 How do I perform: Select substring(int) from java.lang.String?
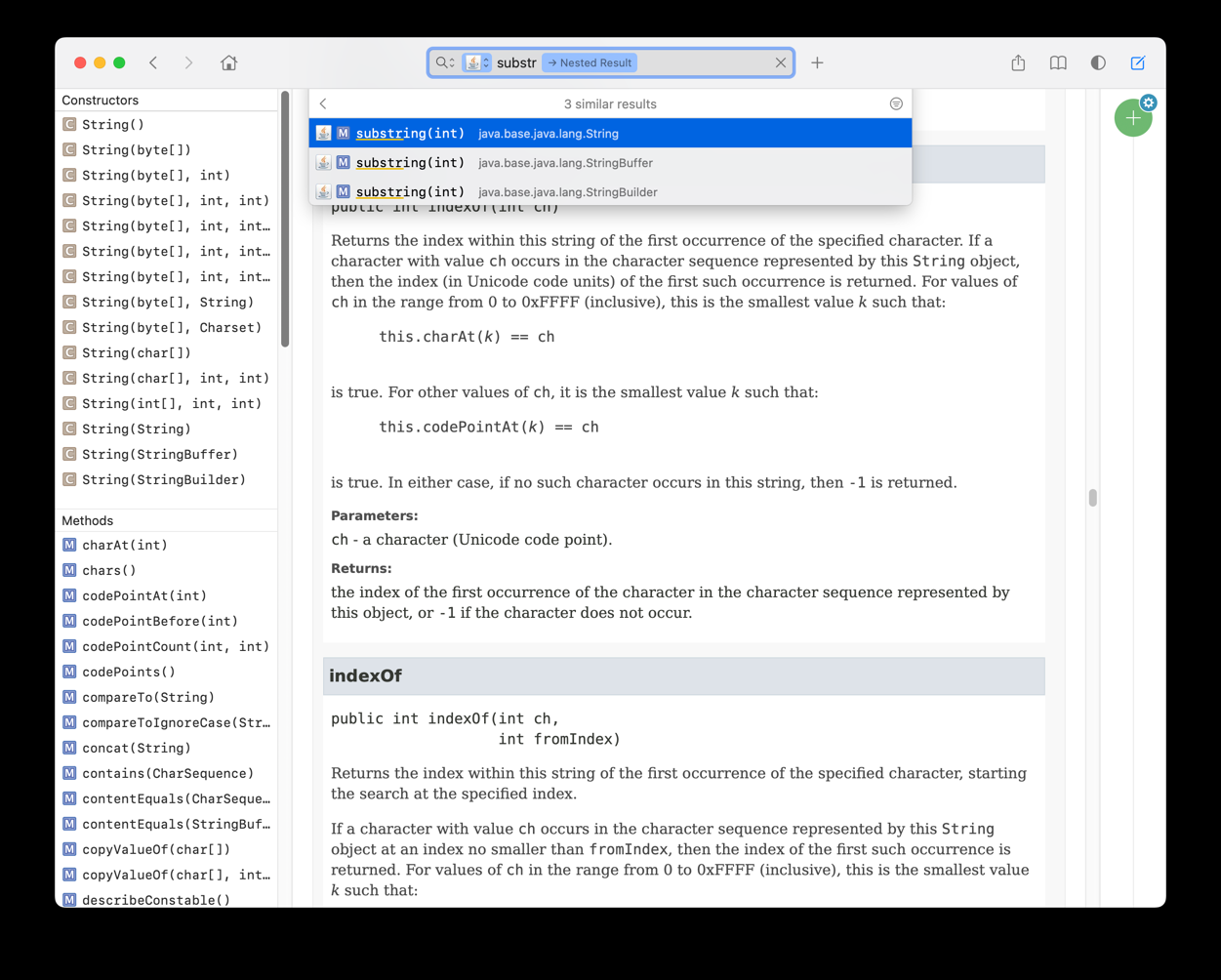[x=610, y=133]
